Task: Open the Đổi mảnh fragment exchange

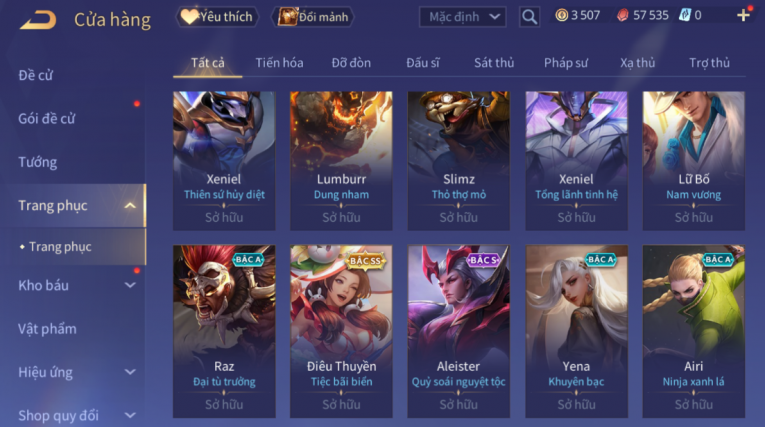Action: (x=313, y=17)
